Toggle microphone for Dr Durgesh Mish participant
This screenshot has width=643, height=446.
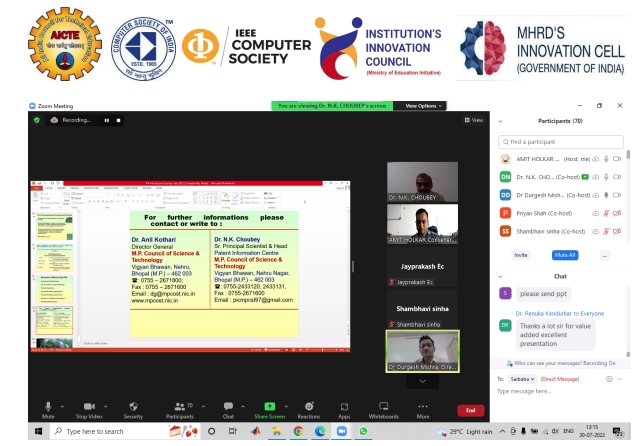pos(606,195)
